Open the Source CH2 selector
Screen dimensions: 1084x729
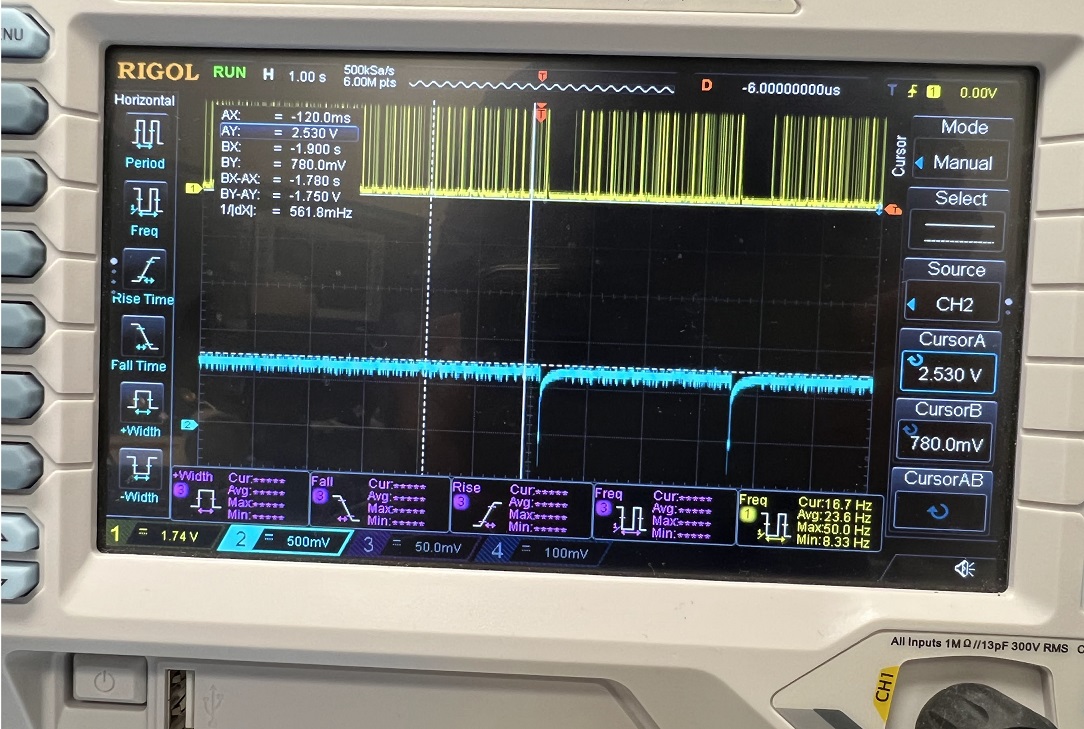(956, 304)
